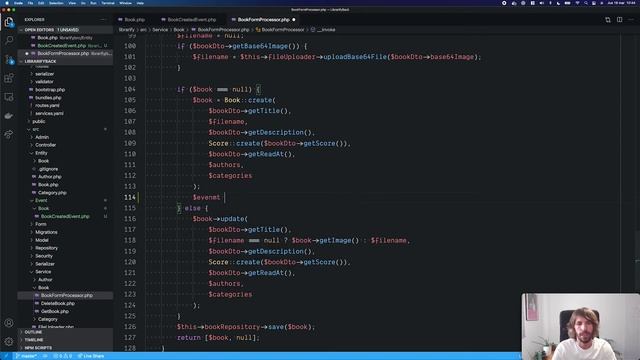
Task: Click errors and warnings count in status bar
Action: point(62,356)
